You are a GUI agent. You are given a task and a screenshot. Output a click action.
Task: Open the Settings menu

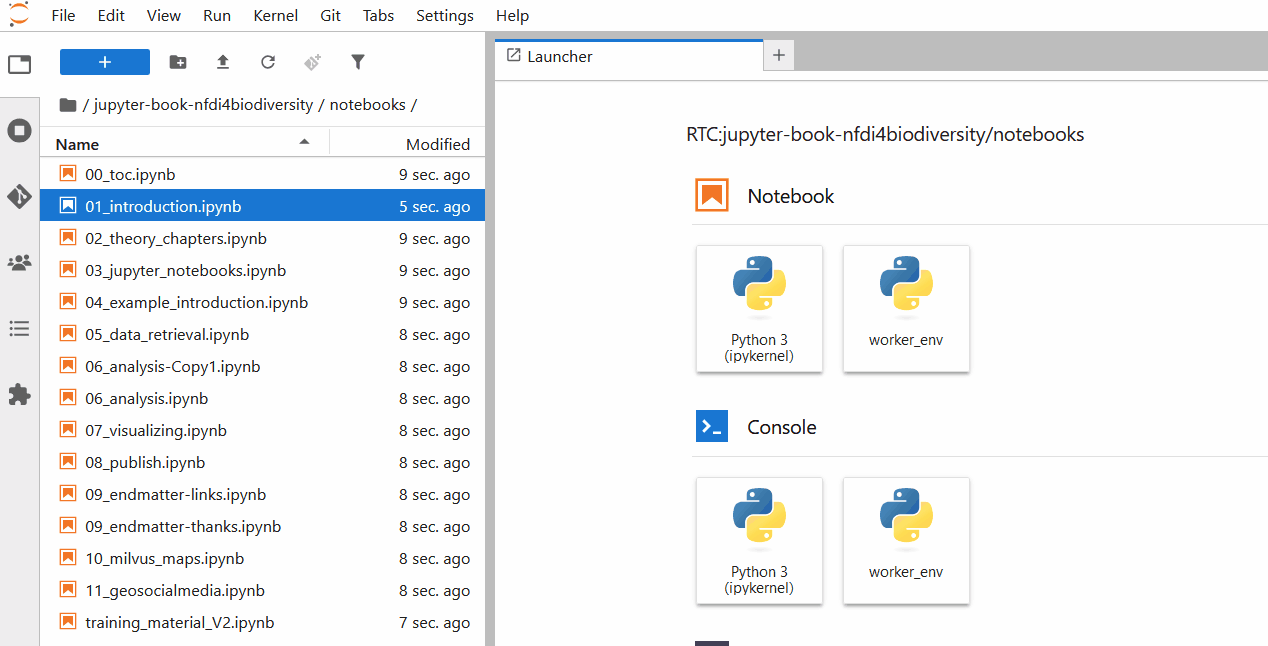[x=444, y=15]
